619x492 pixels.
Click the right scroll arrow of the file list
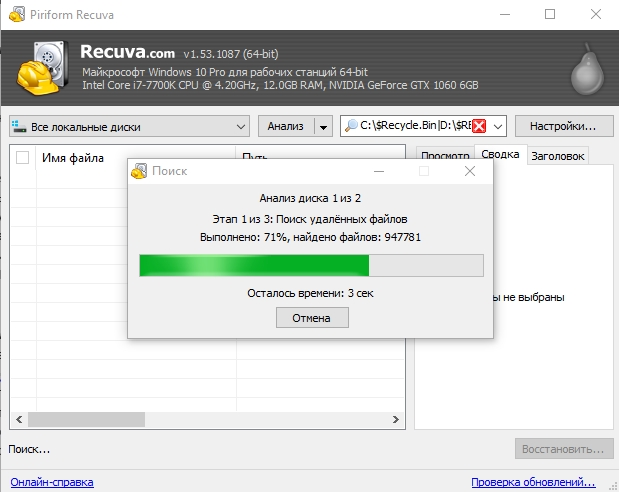point(396,419)
